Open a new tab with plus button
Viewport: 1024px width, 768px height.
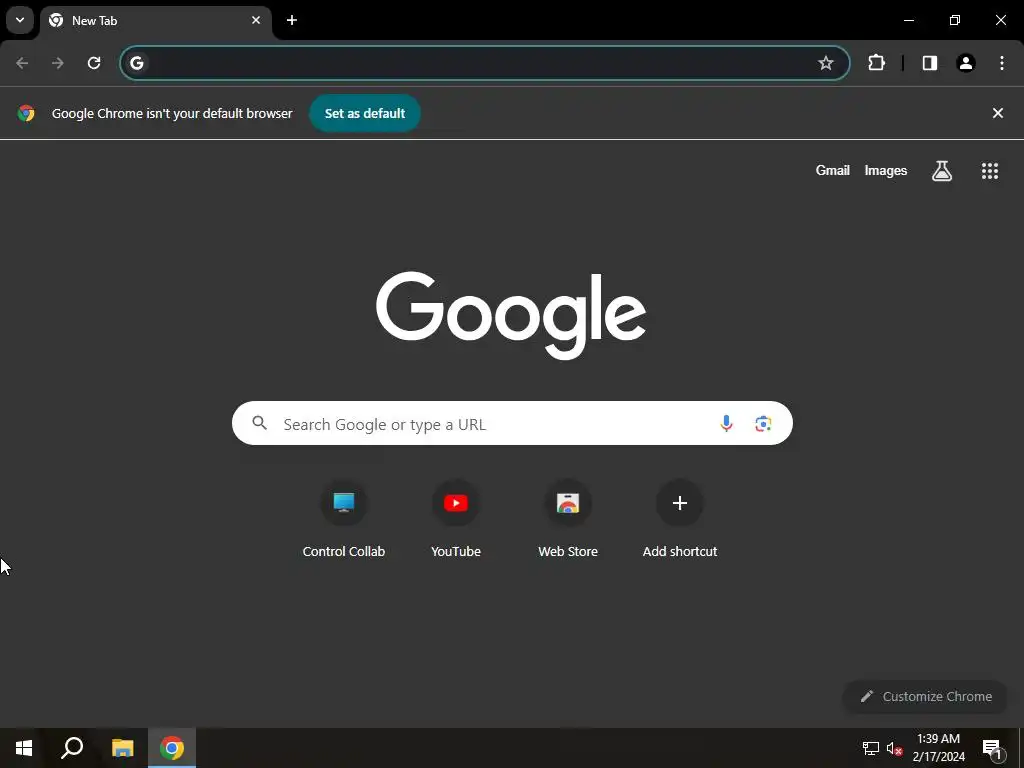click(x=292, y=20)
